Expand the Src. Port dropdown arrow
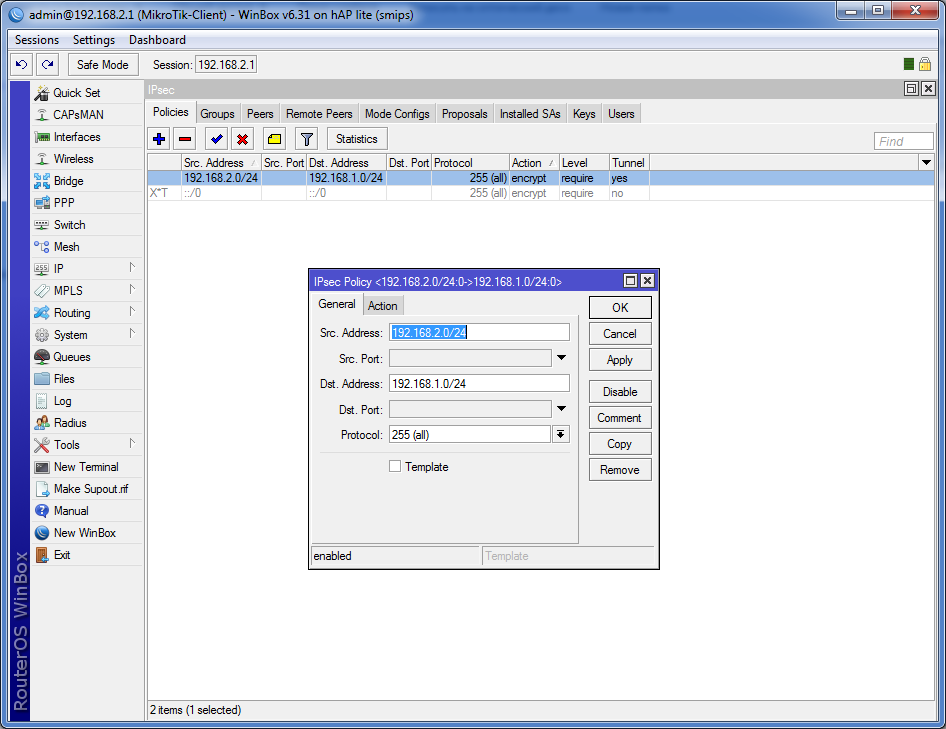946x729 pixels. click(561, 358)
